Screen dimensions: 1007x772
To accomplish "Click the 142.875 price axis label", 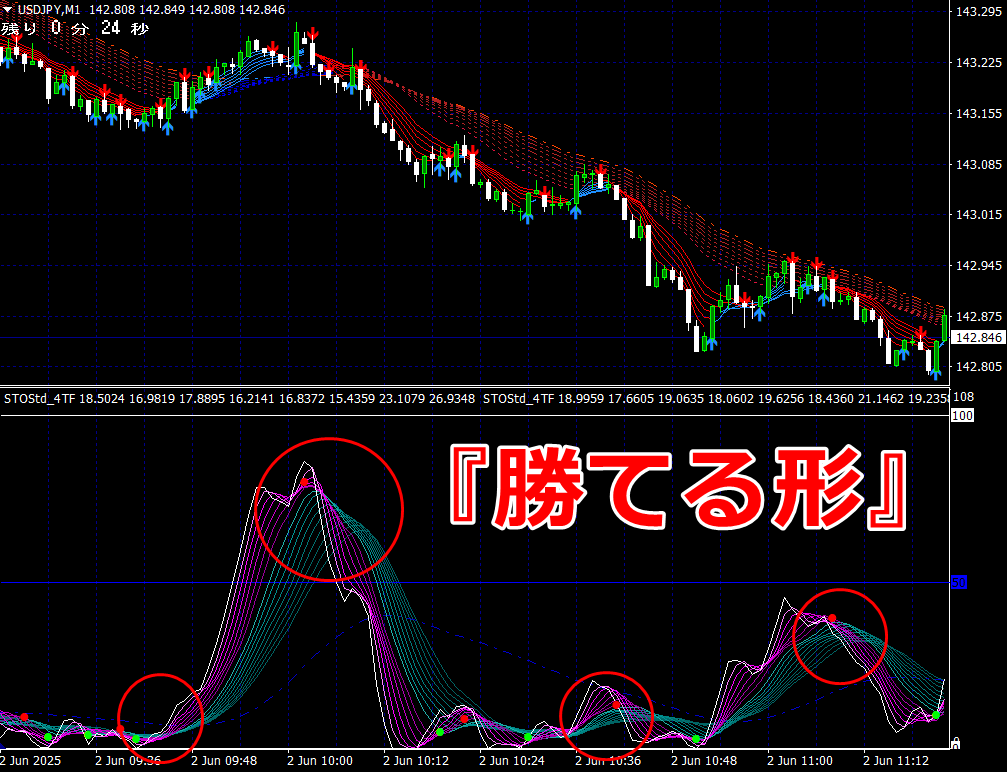I will [979, 317].
